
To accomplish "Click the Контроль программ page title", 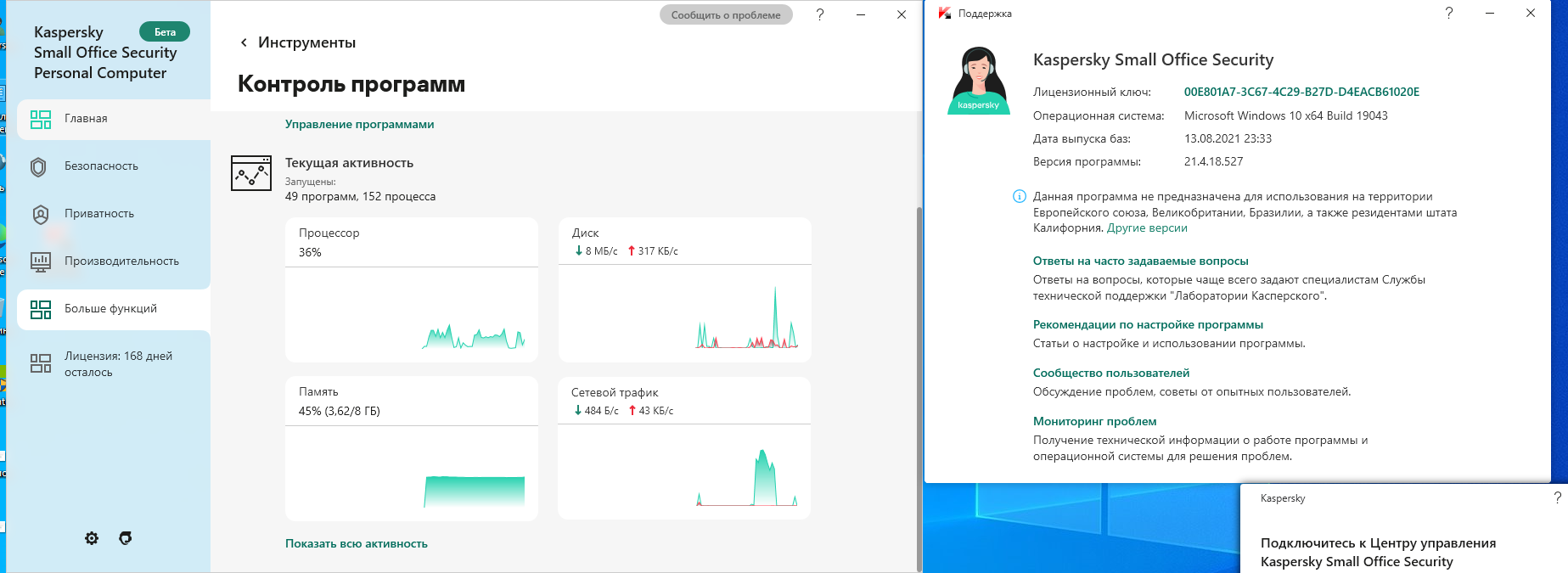I will pyautogui.click(x=351, y=84).
